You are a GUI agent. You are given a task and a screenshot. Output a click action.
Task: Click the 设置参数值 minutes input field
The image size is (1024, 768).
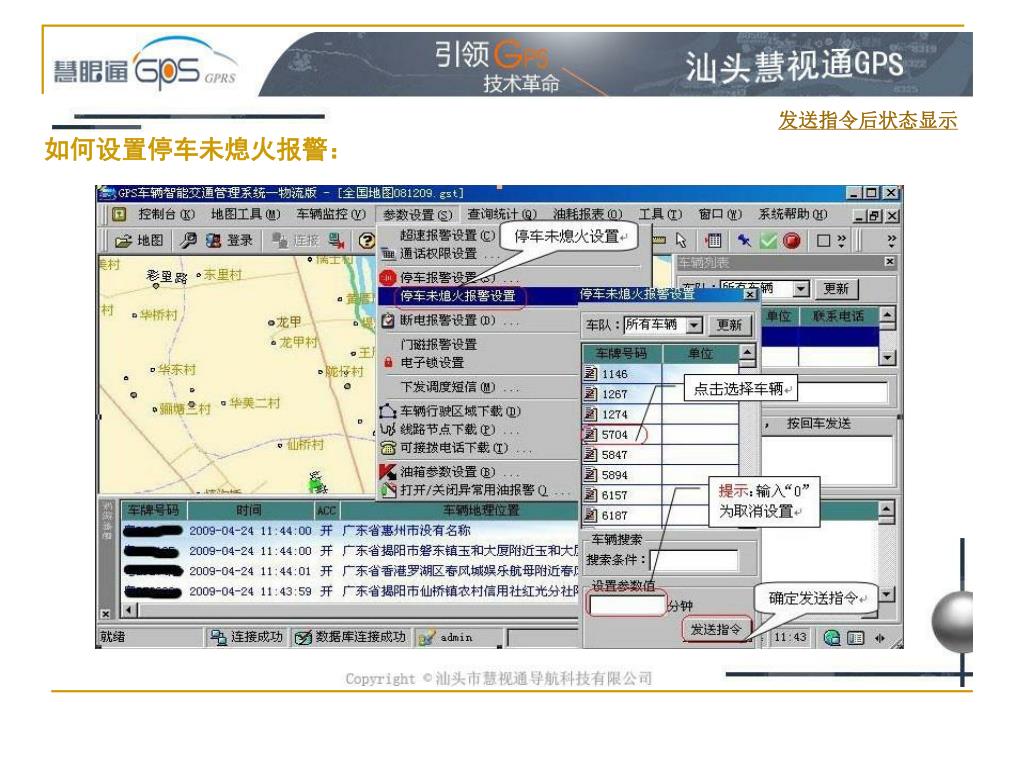[627, 605]
